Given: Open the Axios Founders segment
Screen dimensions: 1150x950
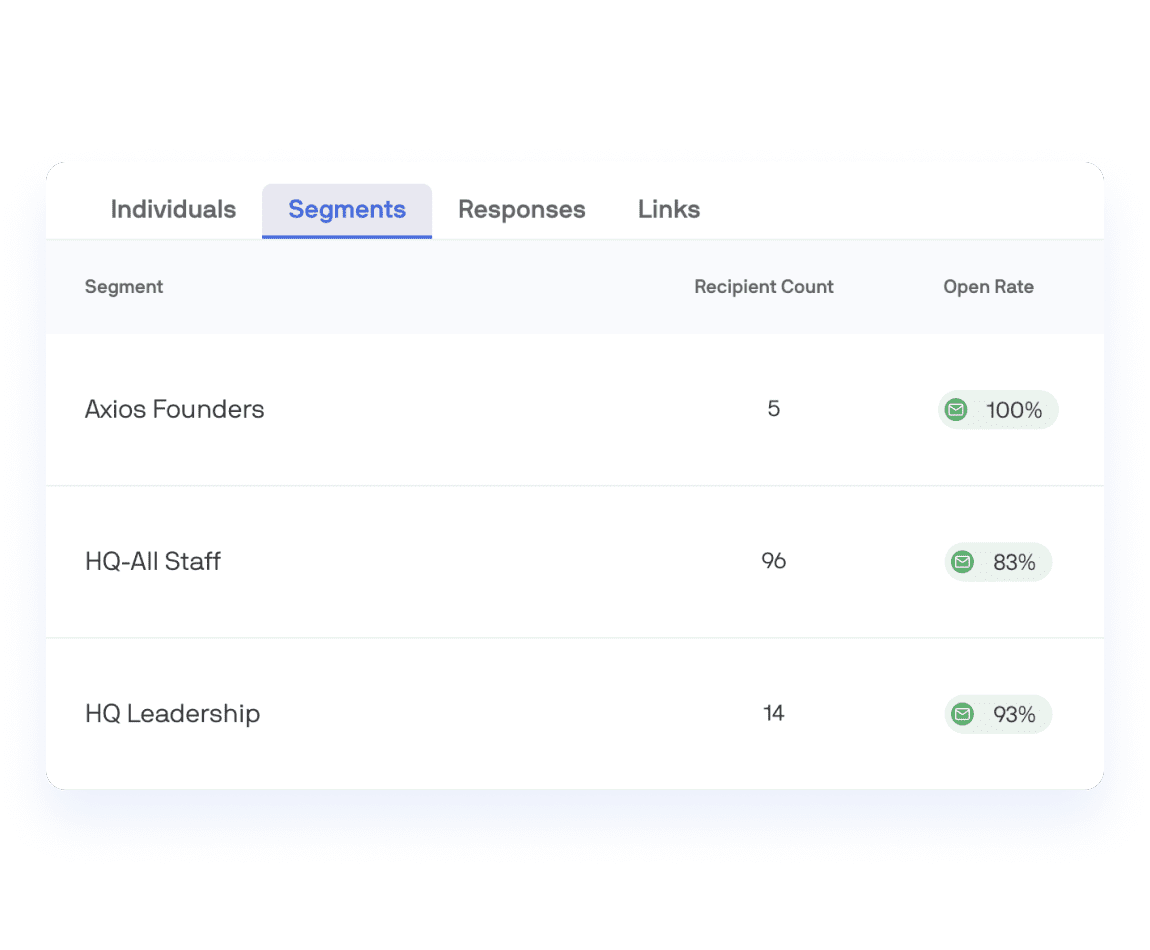Looking at the screenshot, I should pos(175,409).
